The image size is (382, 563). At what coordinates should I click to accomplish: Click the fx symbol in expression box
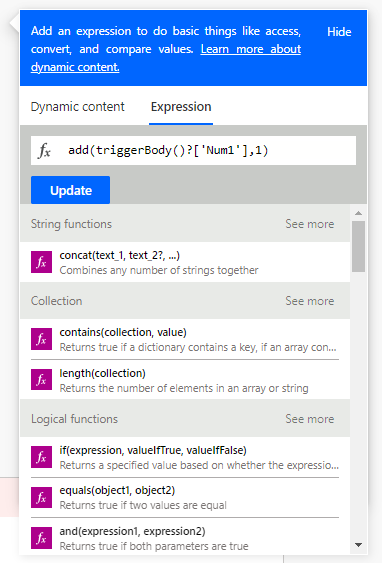(x=44, y=150)
